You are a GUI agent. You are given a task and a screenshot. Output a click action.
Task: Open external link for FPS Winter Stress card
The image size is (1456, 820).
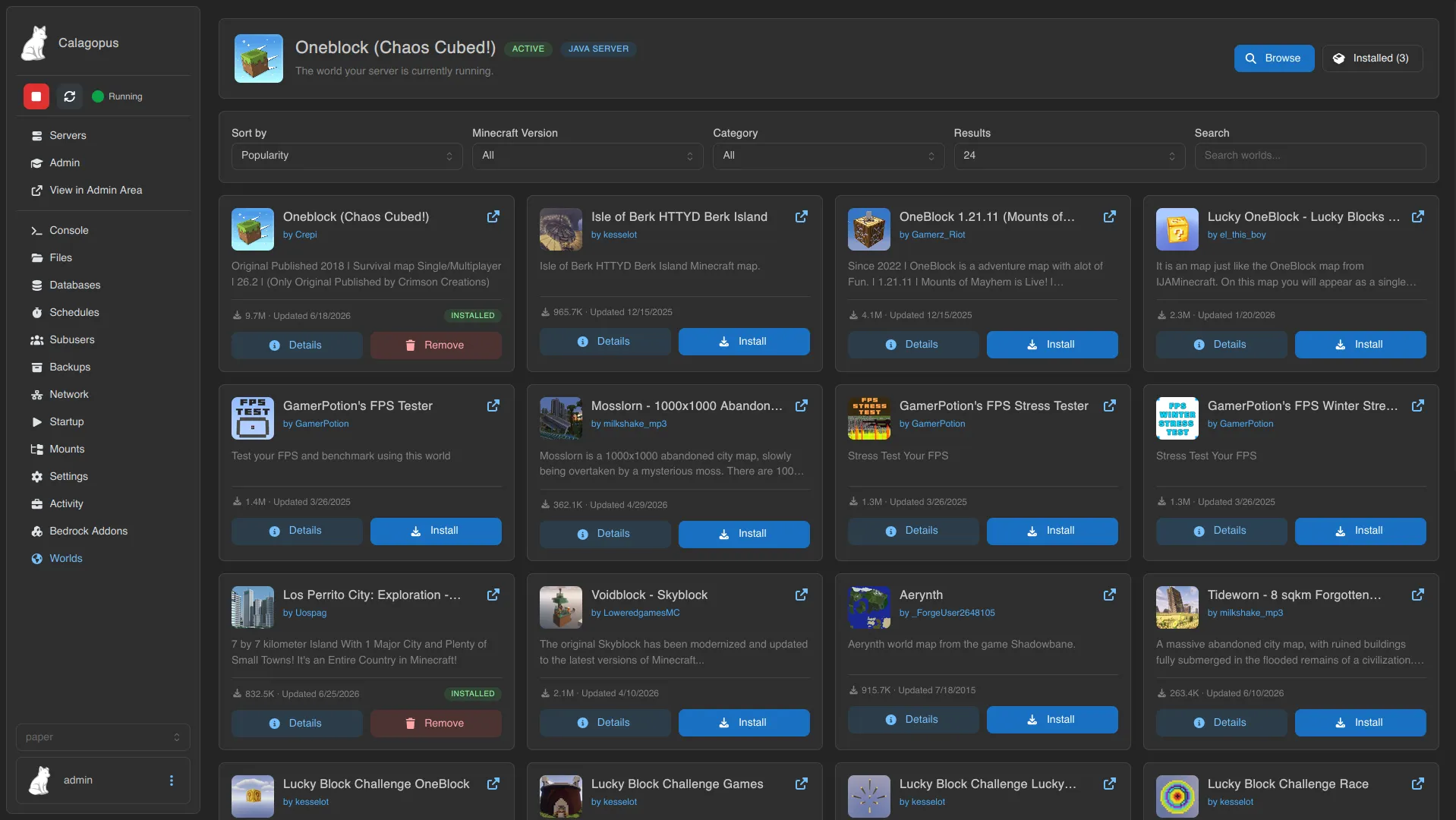coord(1418,406)
